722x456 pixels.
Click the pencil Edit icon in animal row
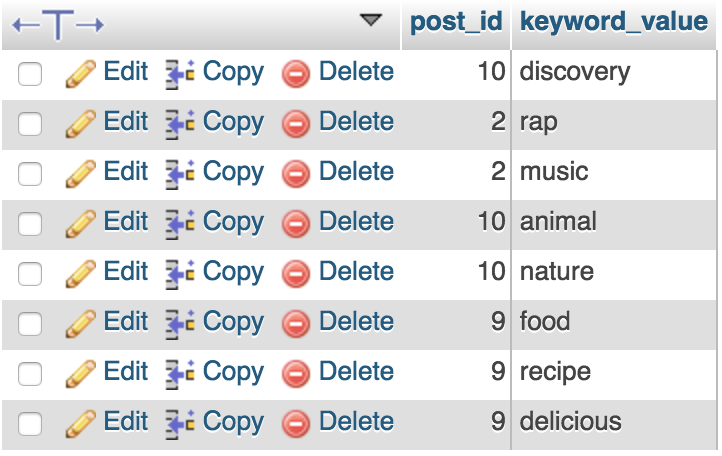coord(80,223)
